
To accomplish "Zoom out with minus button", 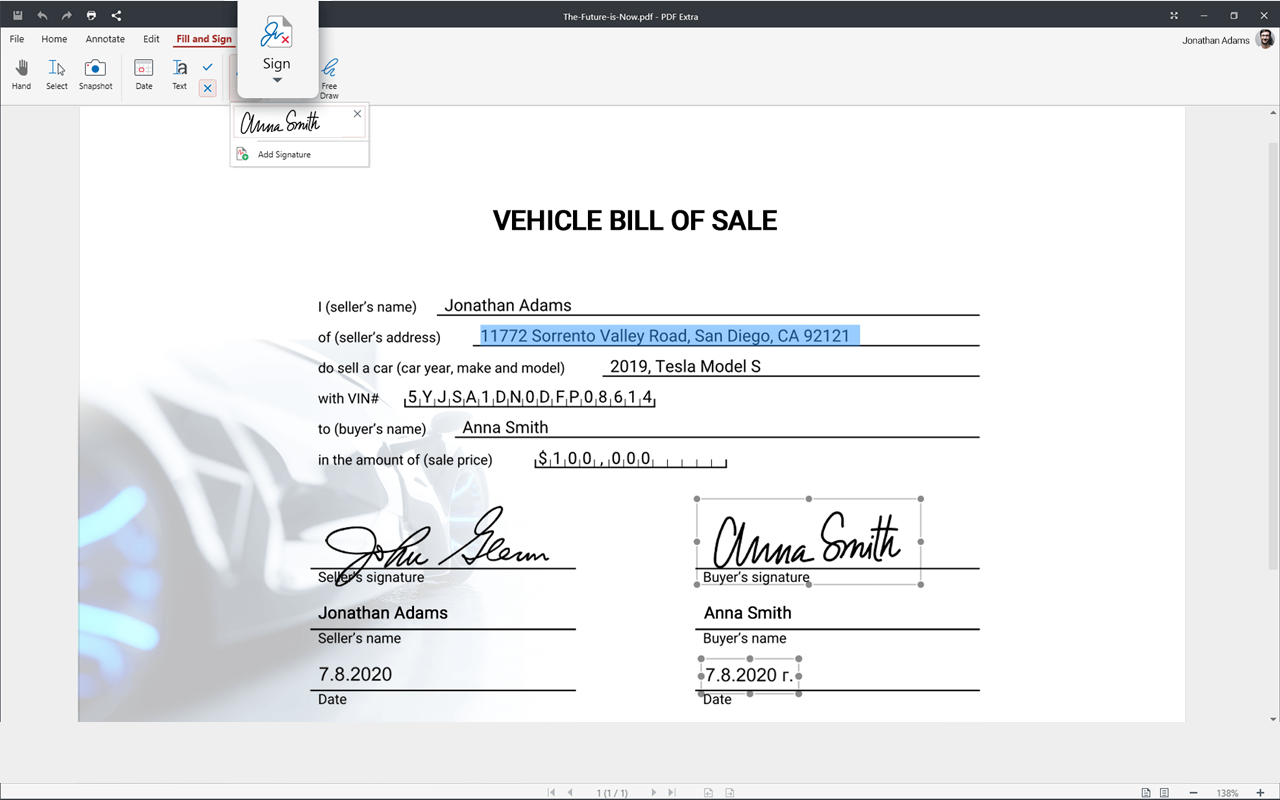I will click(x=1193, y=792).
